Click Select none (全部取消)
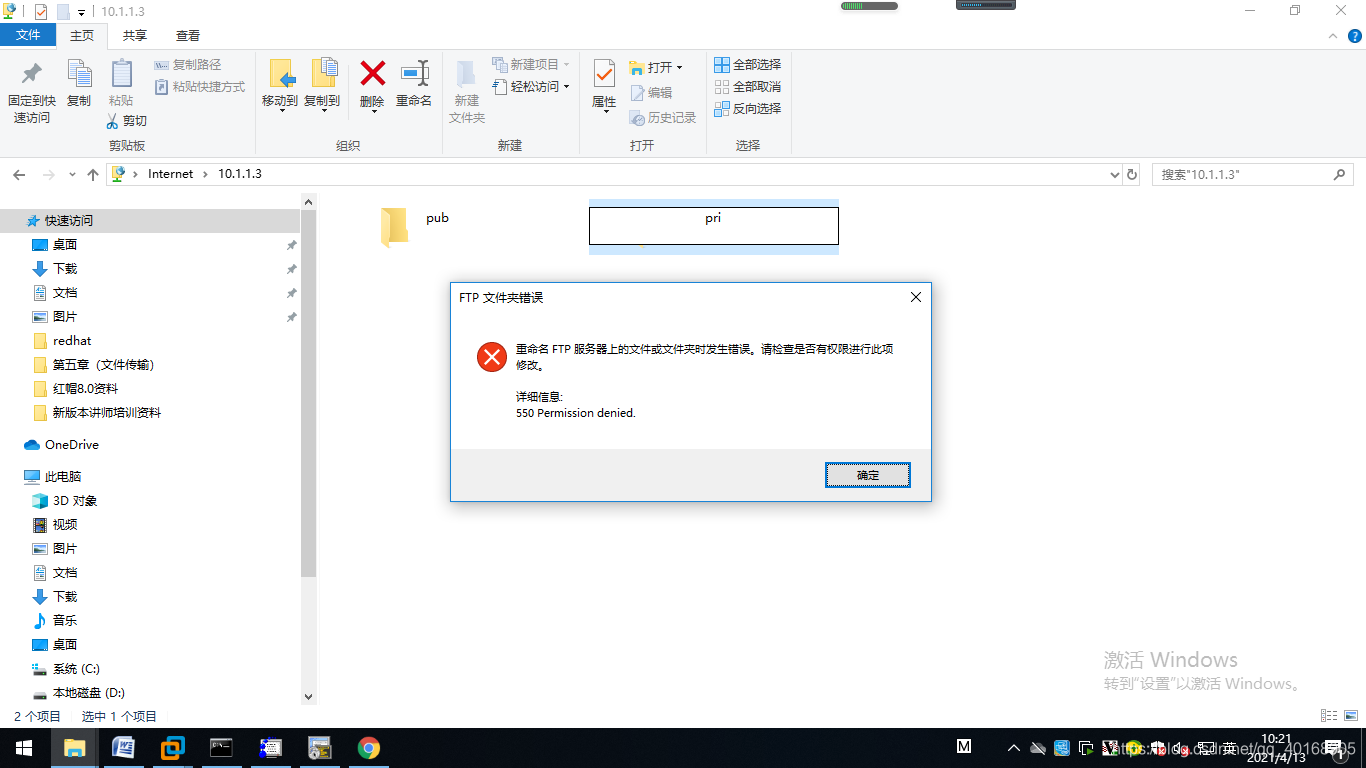 click(x=747, y=87)
